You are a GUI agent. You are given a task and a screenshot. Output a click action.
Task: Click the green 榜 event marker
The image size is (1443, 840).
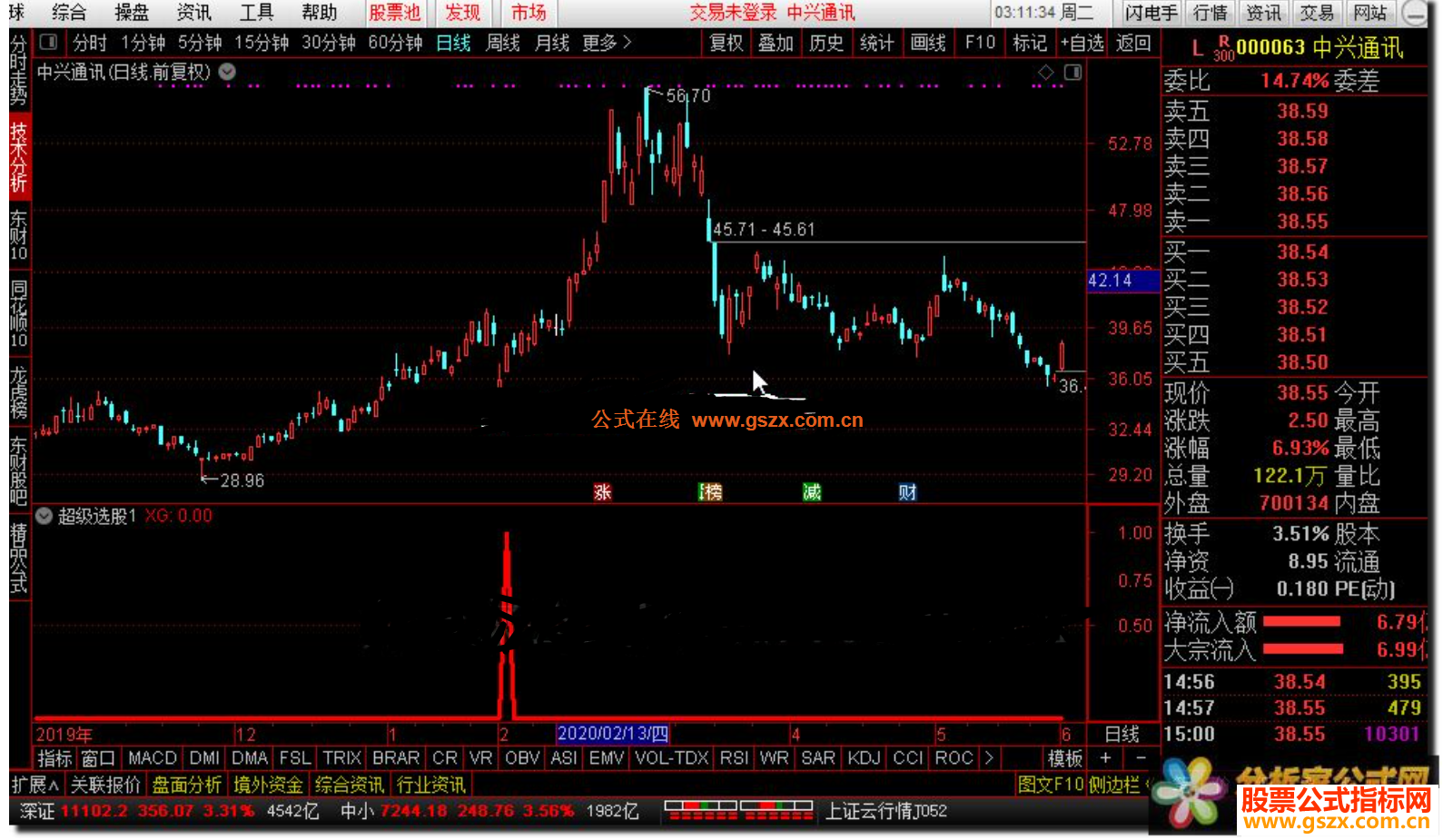pos(711,492)
